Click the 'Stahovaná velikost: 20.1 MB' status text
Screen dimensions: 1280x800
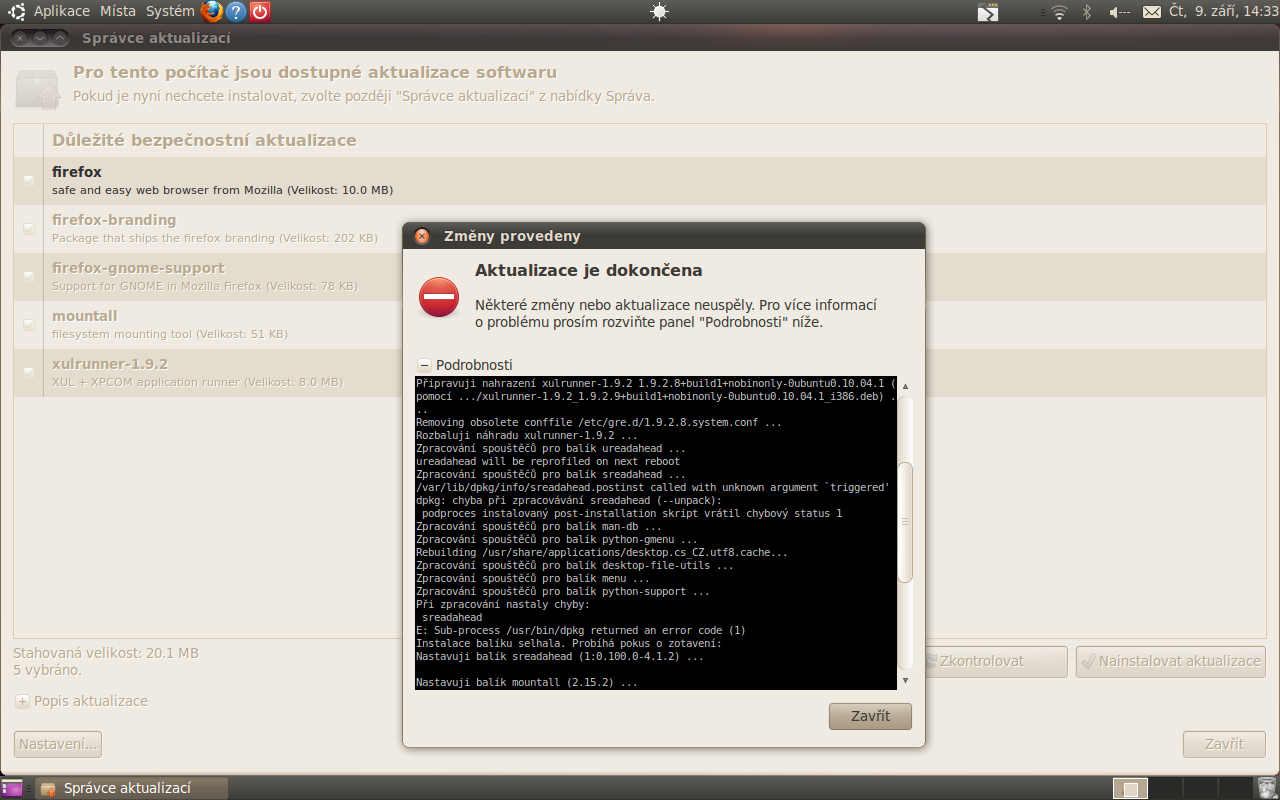pos(106,653)
